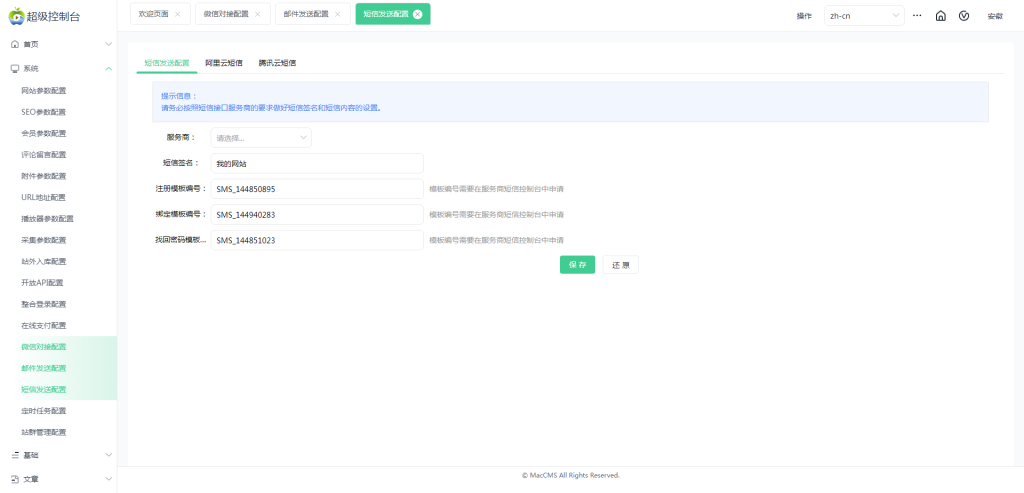Click the 注册模板编号 input field

coord(316,188)
